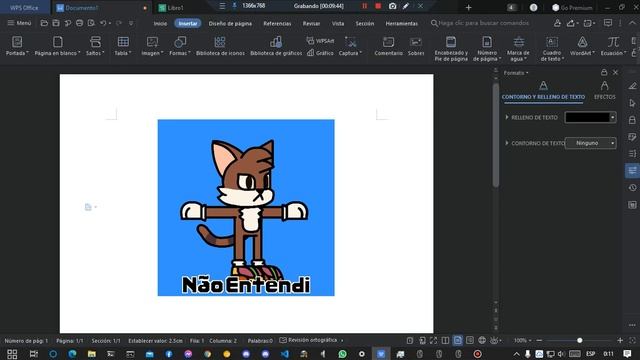Image resolution: width=640 pixels, height=360 pixels.
Task: Click the undo arrow
Action: pos(103,23)
